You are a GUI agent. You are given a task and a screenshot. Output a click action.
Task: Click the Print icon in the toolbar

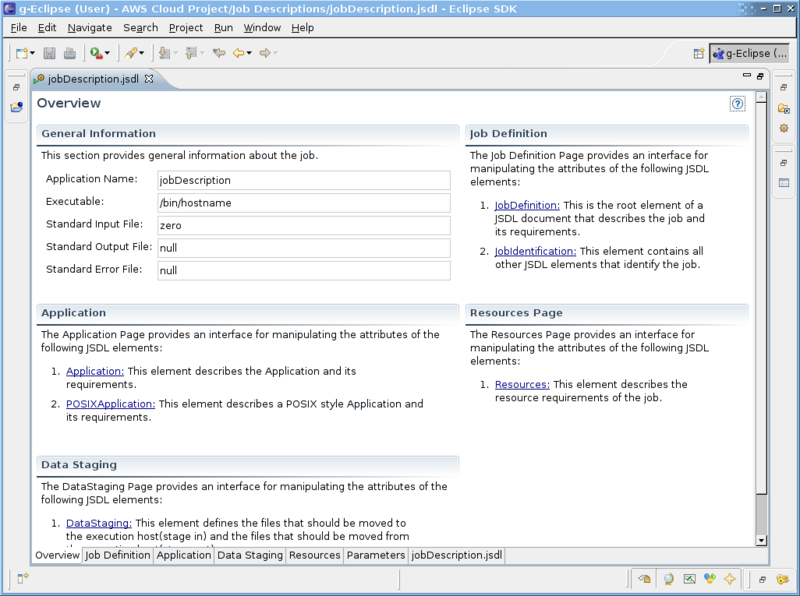click(69, 53)
